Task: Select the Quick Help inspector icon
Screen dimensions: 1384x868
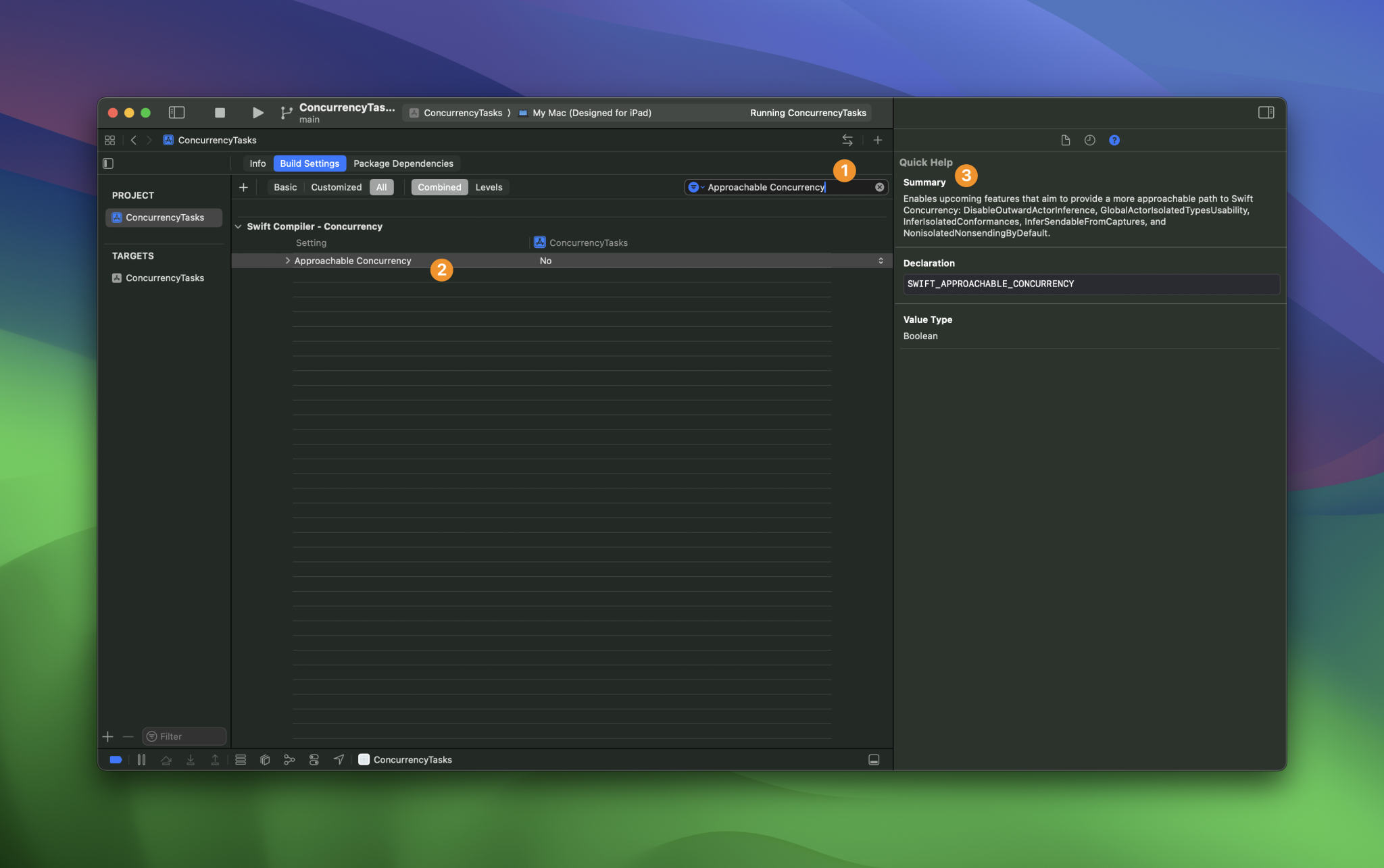Action: pyautogui.click(x=1114, y=141)
